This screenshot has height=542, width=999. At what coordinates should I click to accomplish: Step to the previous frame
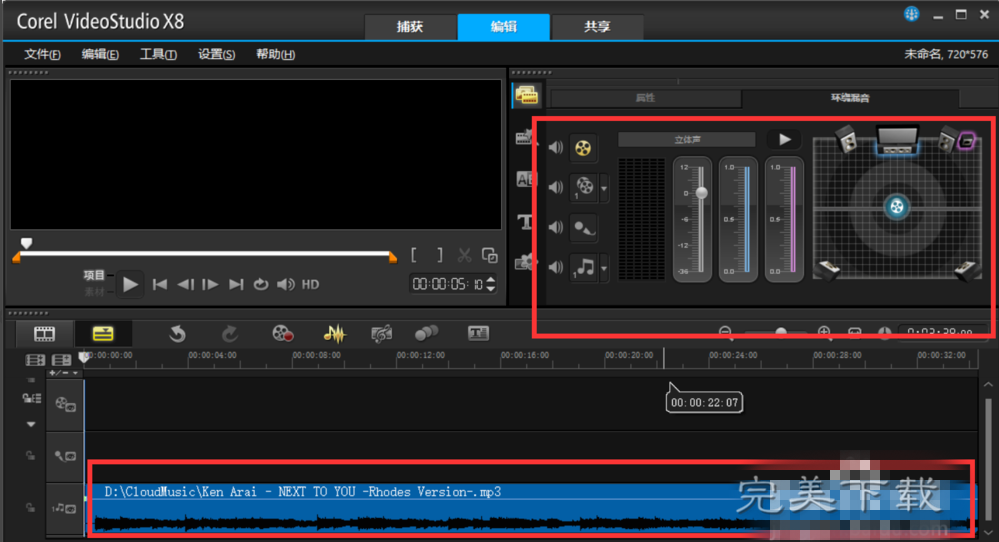coord(185,285)
